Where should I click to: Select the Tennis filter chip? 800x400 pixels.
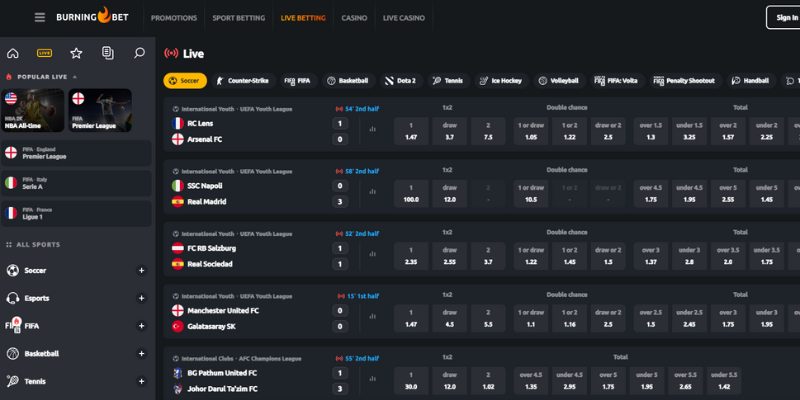pyautogui.click(x=449, y=81)
